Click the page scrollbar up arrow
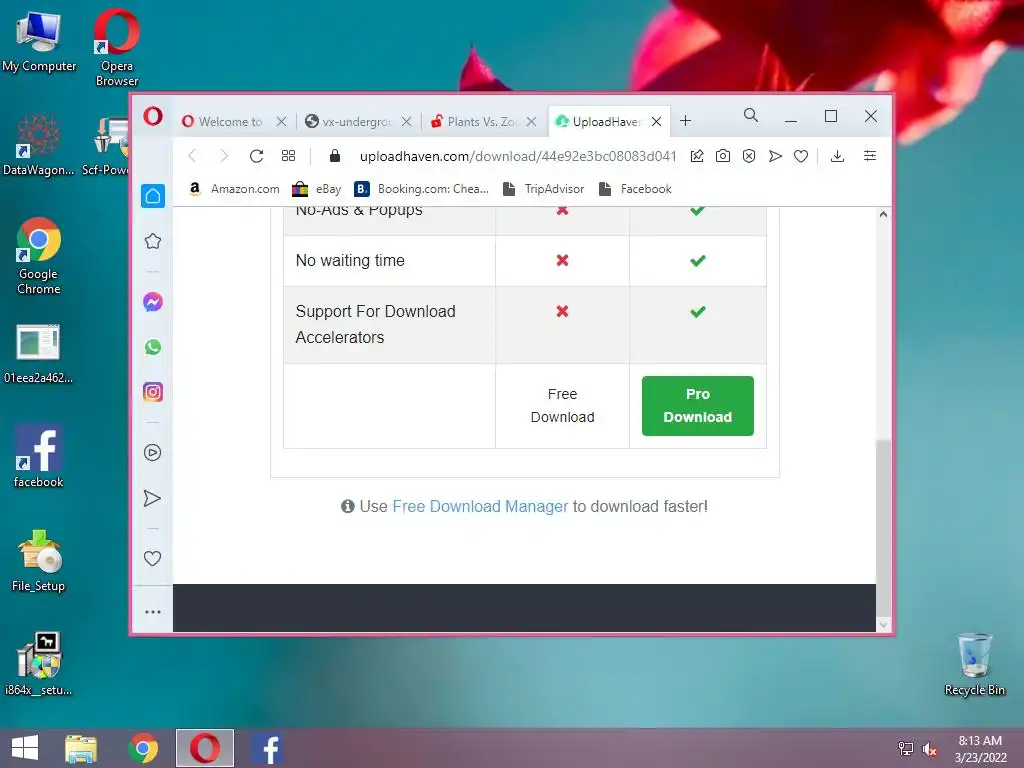Image resolution: width=1024 pixels, height=768 pixels. [883, 214]
